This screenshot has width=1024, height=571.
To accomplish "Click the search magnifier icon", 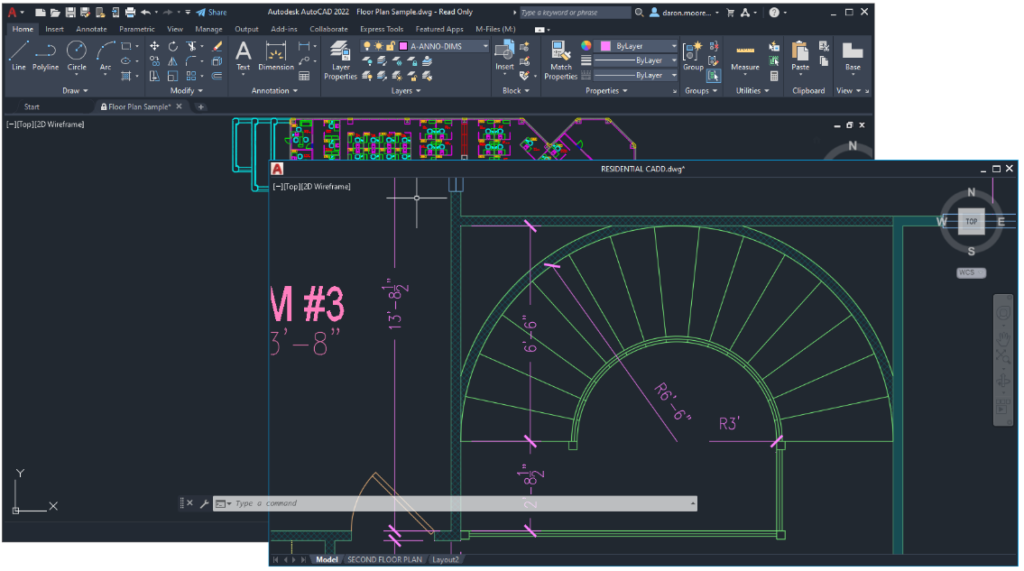I will (639, 12).
